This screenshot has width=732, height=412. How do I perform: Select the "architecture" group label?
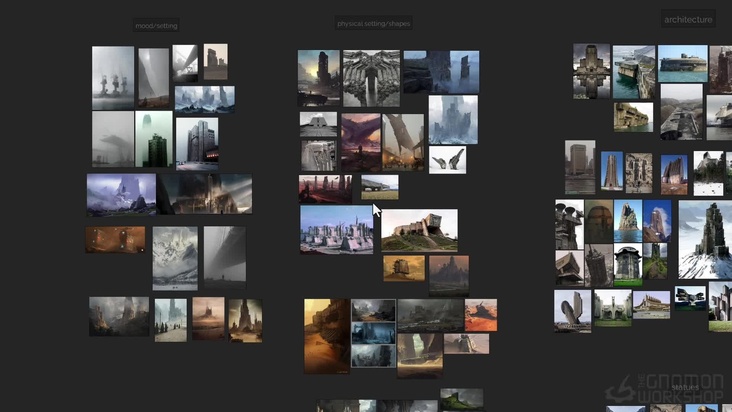click(x=688, y=20)
